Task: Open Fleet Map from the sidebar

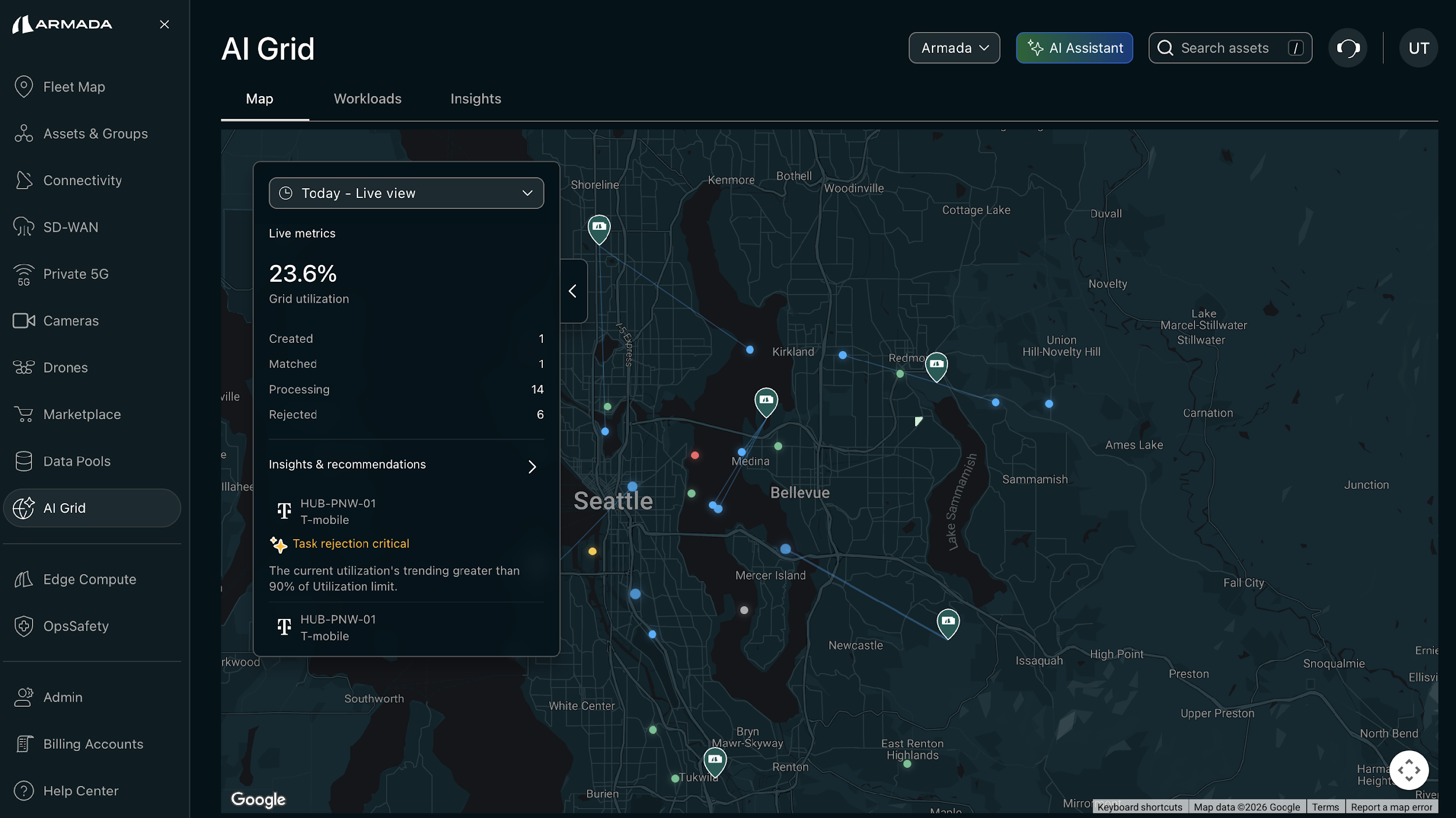Action: coord(74,87)
